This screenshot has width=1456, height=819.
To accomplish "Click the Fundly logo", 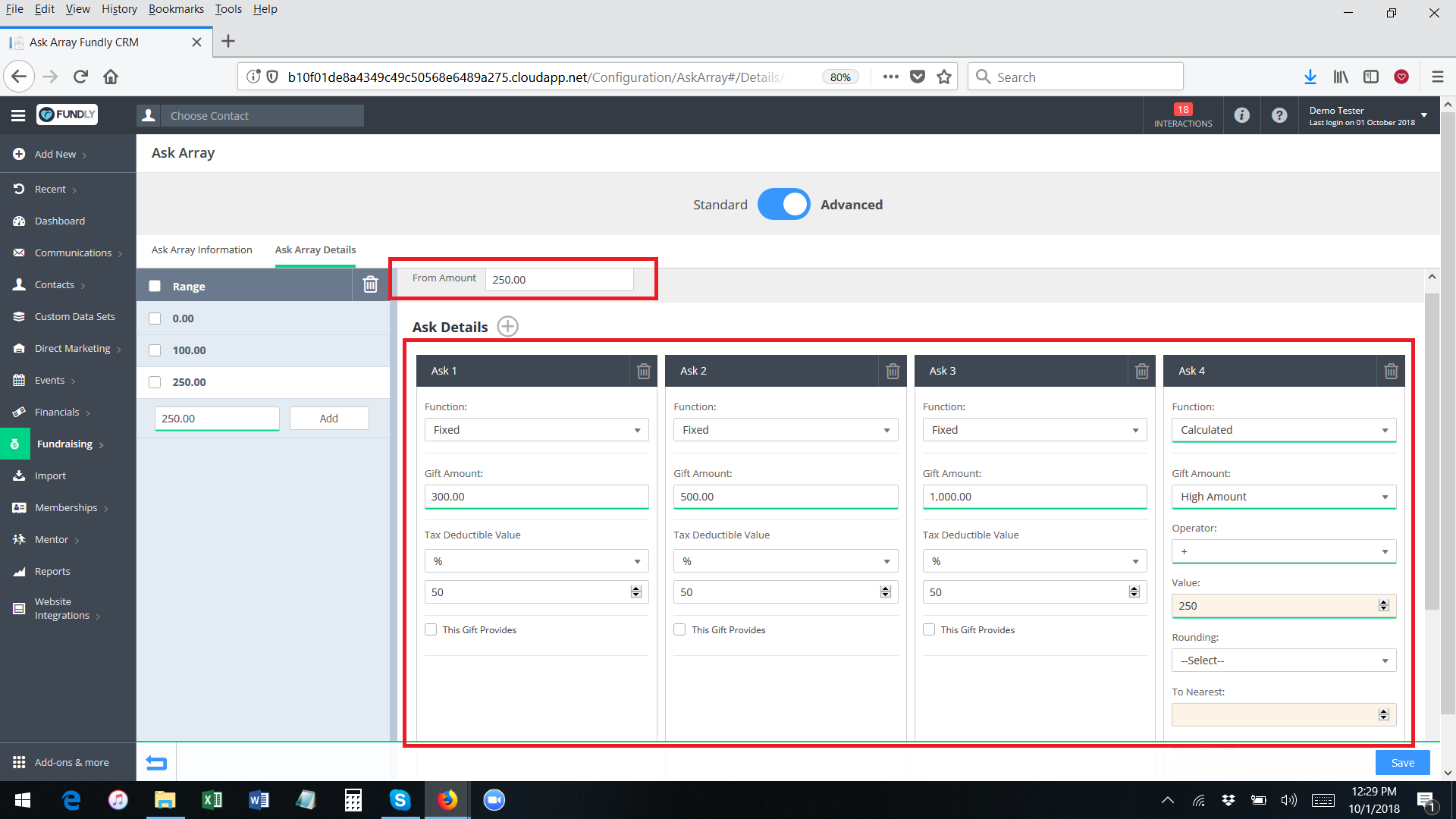I will (67, 115).
